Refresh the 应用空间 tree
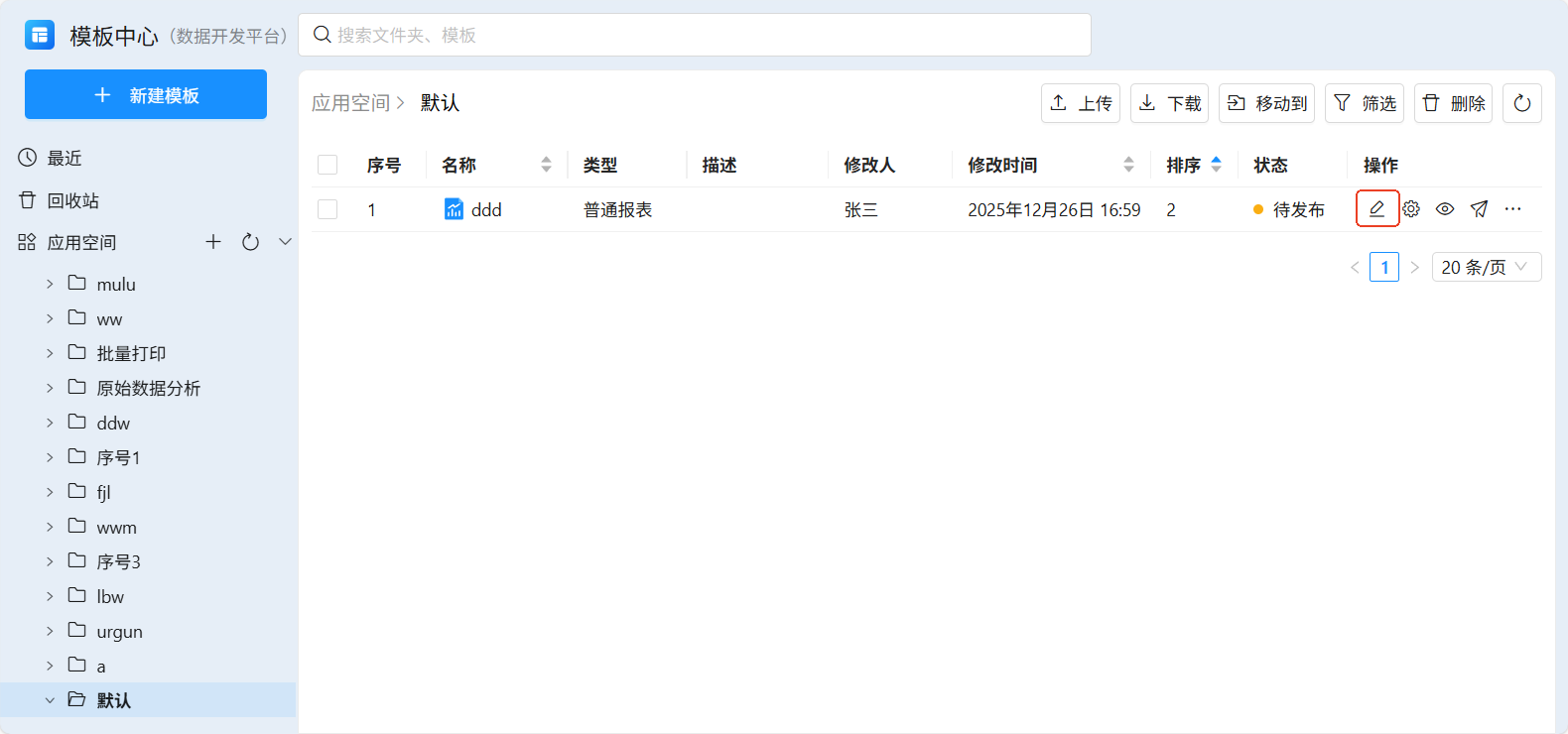This screenshot has height=734, width=1568. [250, 242]
